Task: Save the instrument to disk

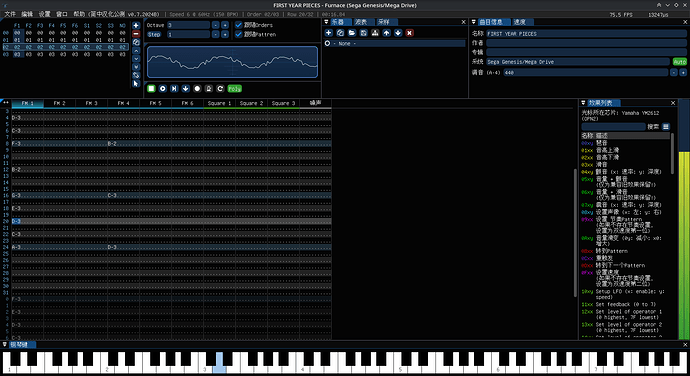Action: point(363,33)
